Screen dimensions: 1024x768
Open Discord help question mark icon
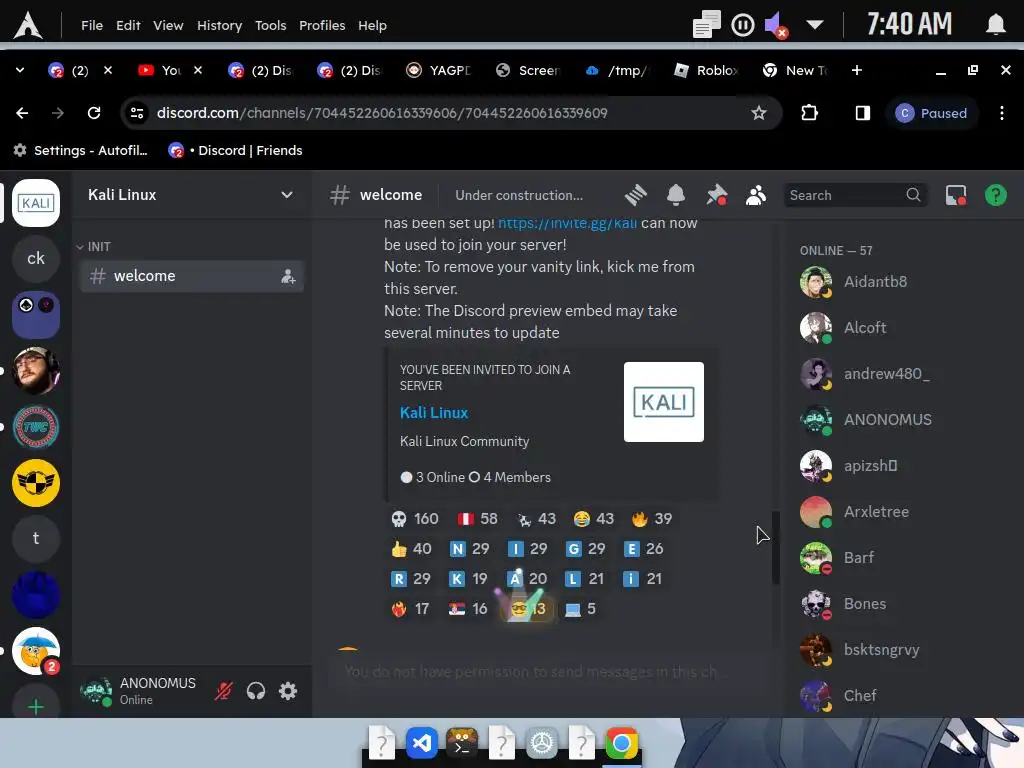click(x=995, y=195)
